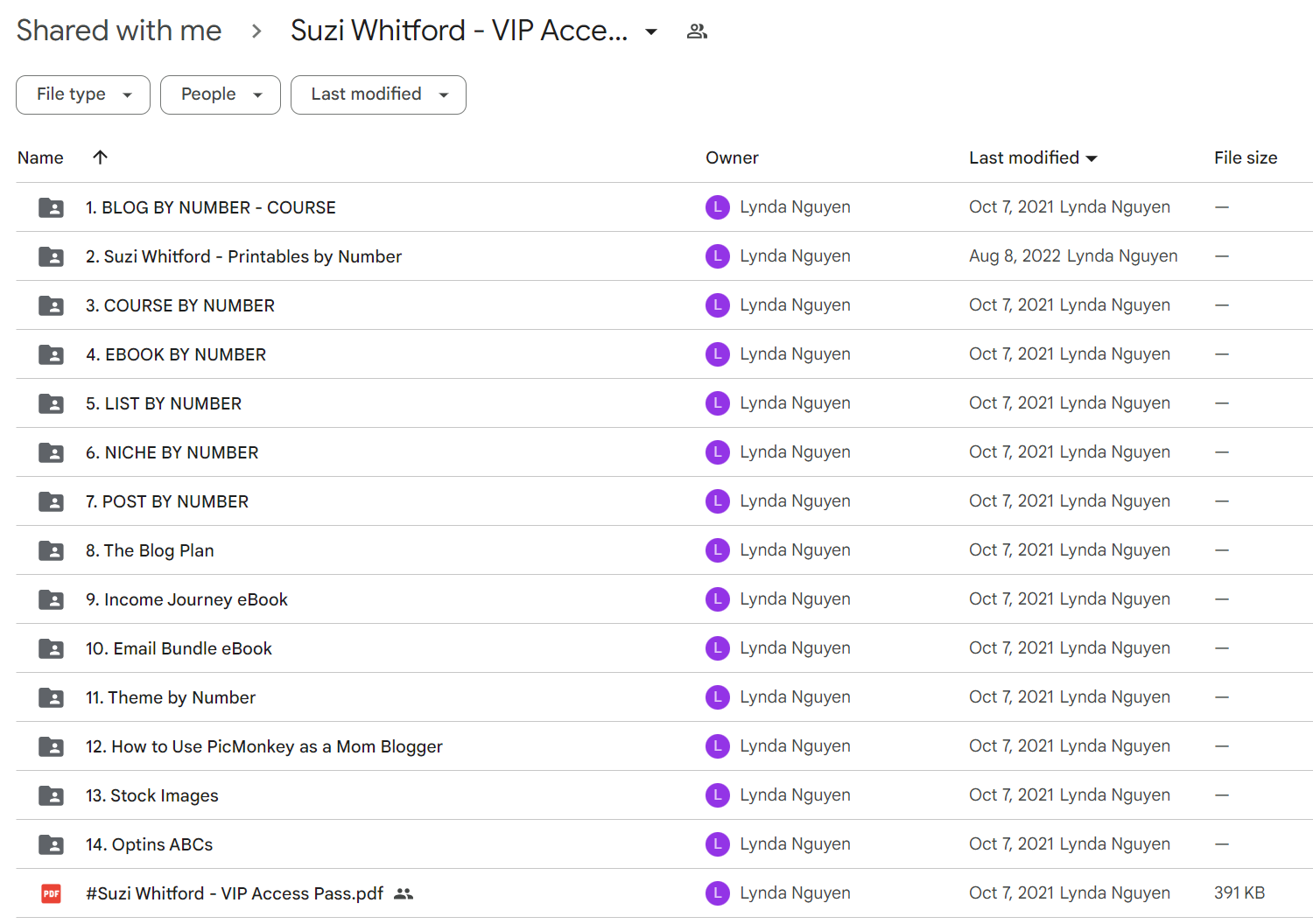Viewport: 1313px width, 924px height.
Task: Select 10. Email Bundle eBook folder name
Action: (x=179, y=648)
